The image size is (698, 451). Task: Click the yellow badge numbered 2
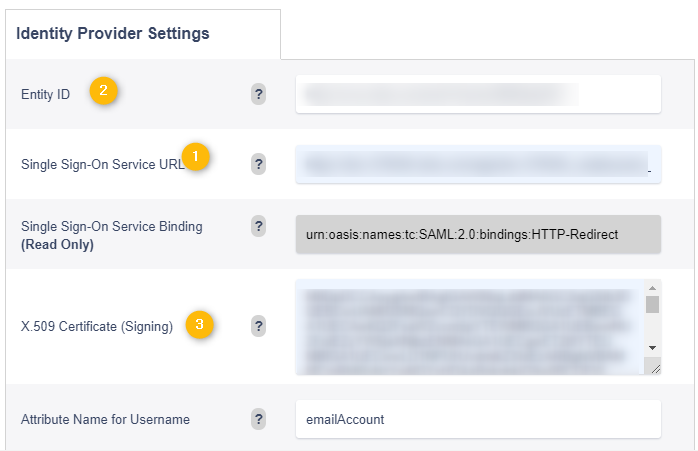point(103,91)
